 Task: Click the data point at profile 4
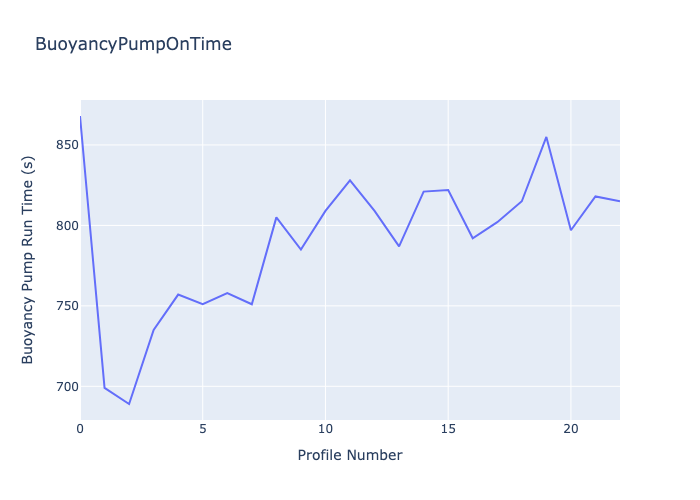178,294
